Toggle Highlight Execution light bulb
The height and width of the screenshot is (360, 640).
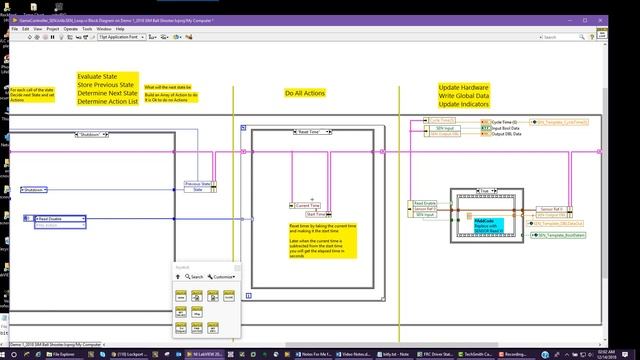coord(62,37)
